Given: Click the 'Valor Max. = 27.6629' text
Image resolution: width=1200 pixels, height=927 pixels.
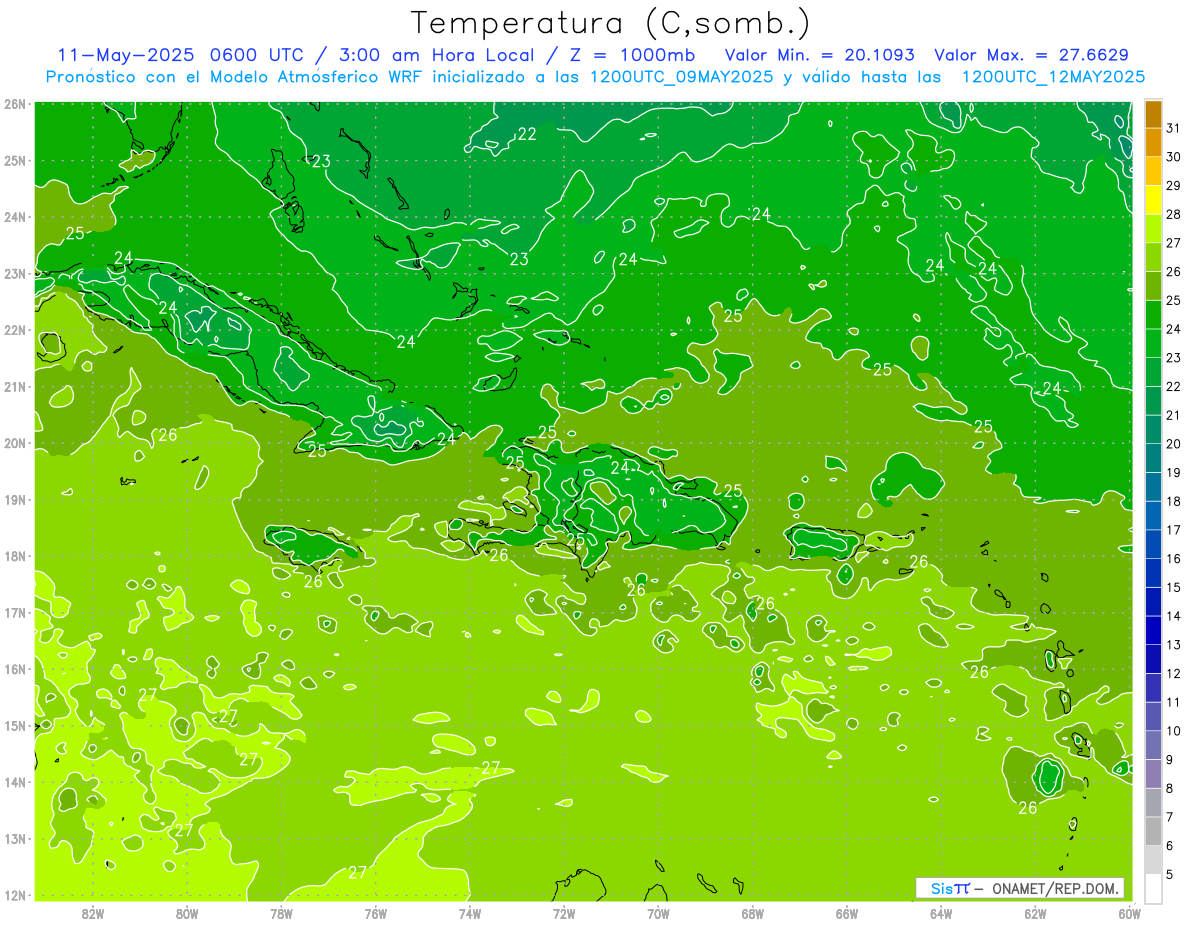Looking at the screenshot, I should [x=1031, y=55].
